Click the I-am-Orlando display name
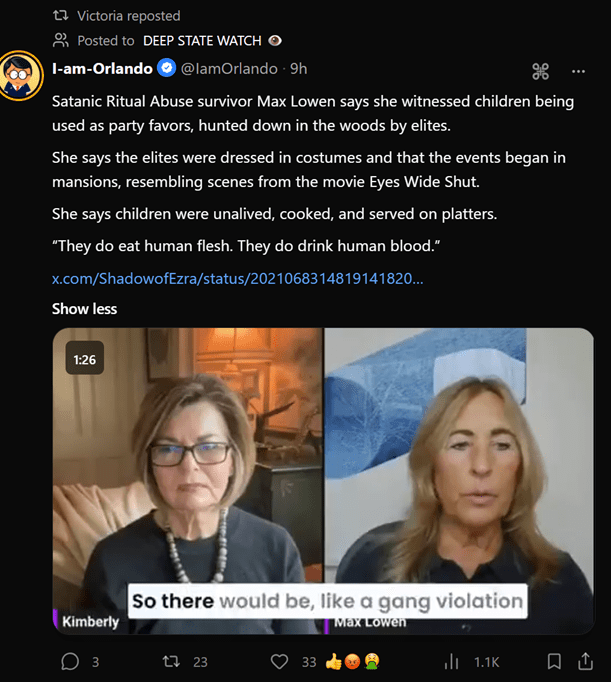 102,68
